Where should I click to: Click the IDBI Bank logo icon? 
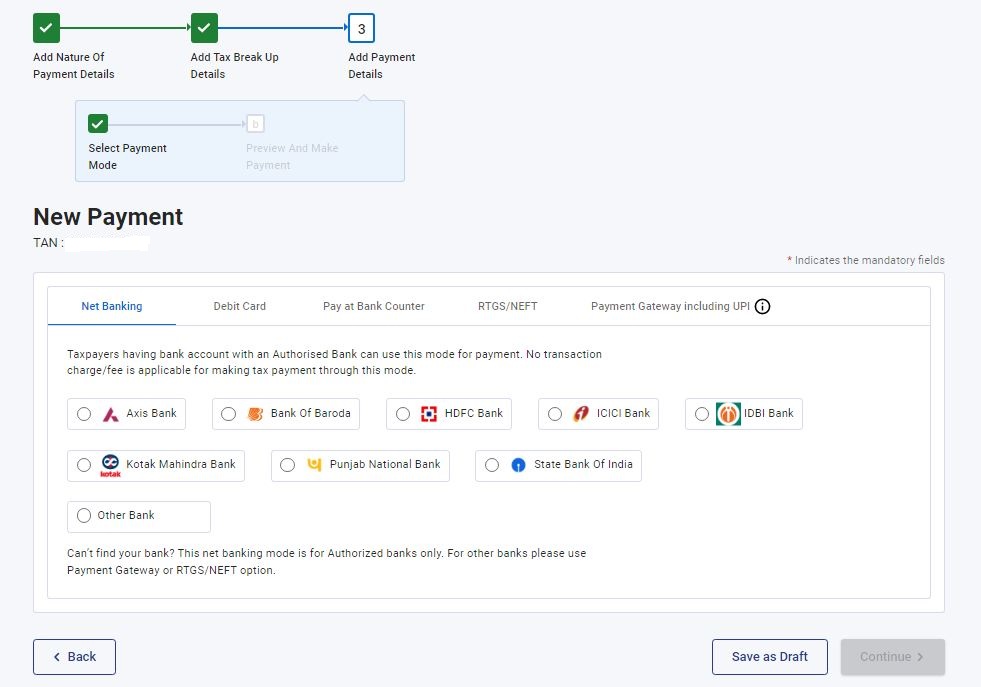click(x=728, y=414)
